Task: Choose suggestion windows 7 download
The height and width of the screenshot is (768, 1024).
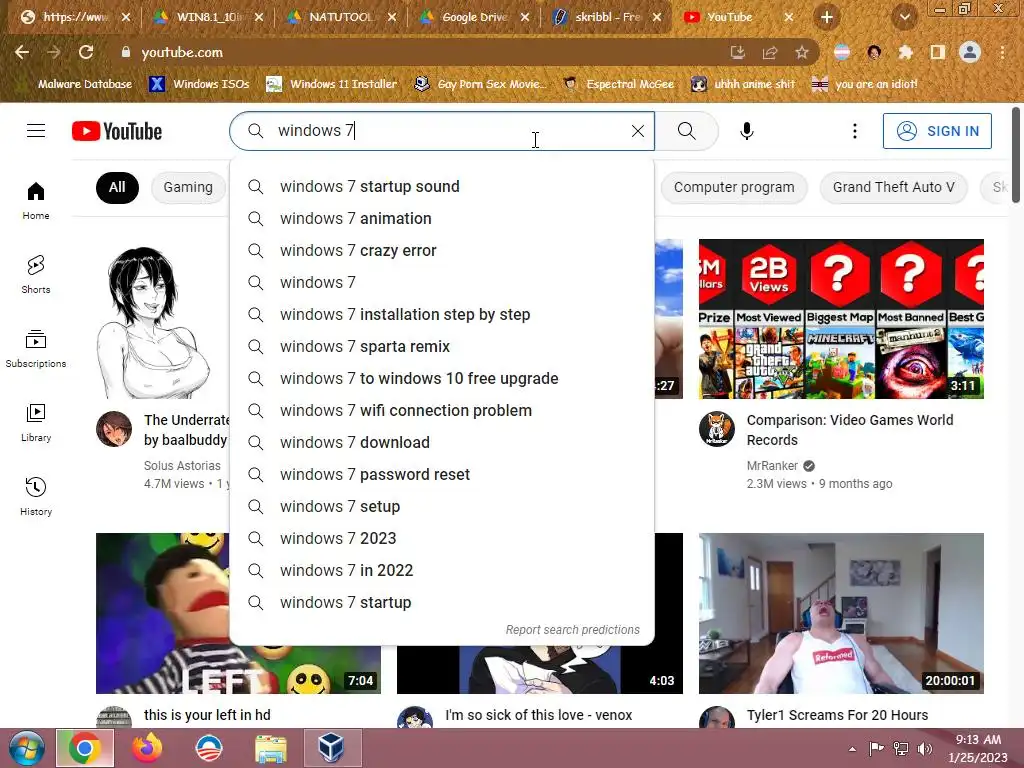Action: pyautogui.click(x=442, y=443)
